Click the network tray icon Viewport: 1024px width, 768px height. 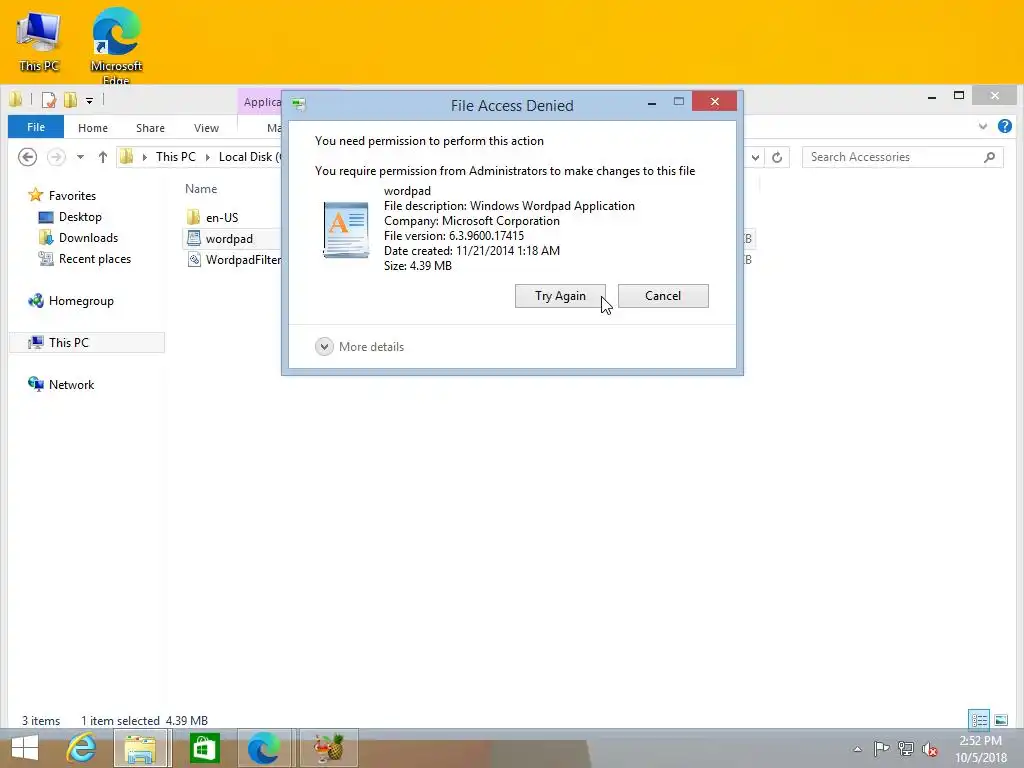coord(905,748)
